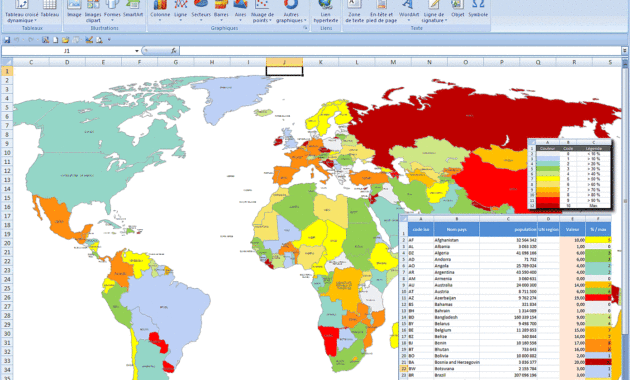Insert a Lien hypertexte
630x380 pixels.
(326, 11)
